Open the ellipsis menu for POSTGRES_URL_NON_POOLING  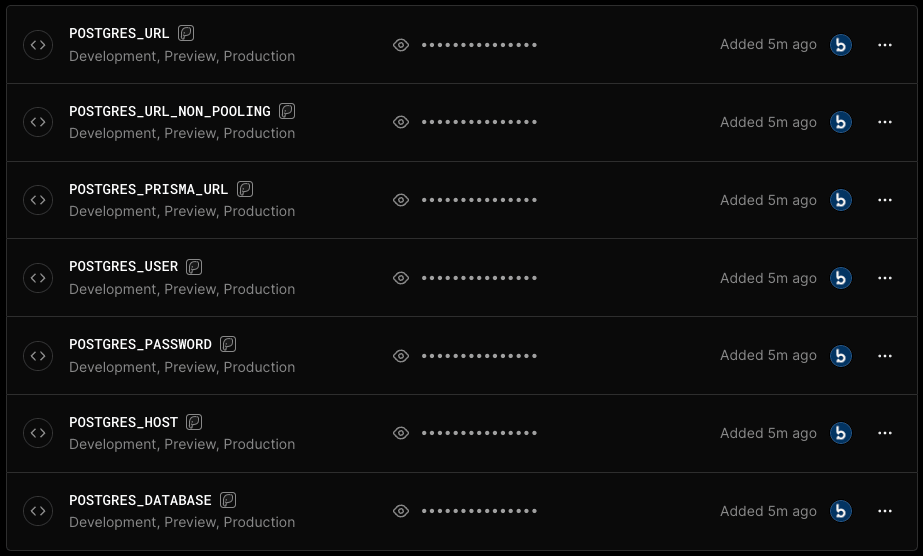[884, 122]
